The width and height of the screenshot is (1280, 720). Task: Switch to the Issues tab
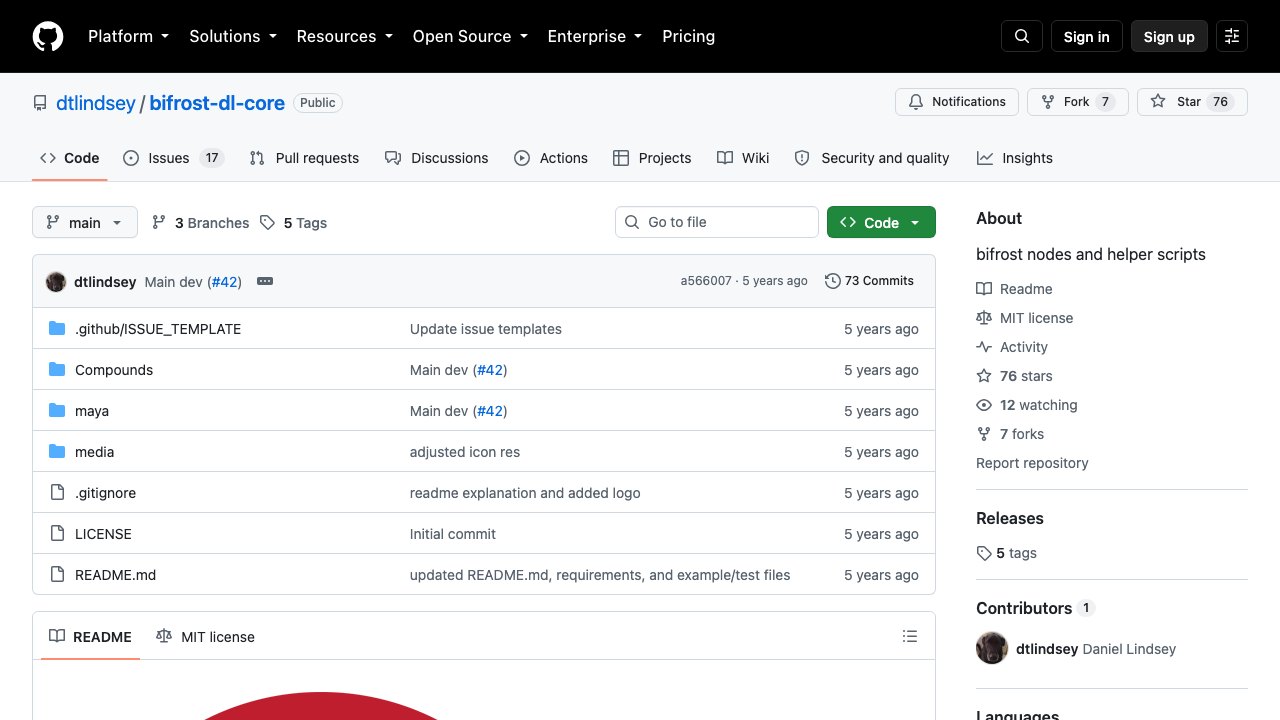pyautogui.click(x=173, y=158)
